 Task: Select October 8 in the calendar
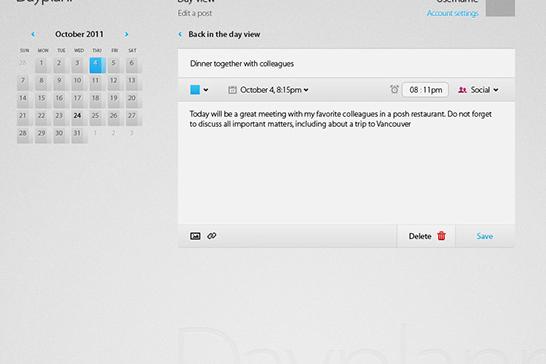(x=43, y=83)
